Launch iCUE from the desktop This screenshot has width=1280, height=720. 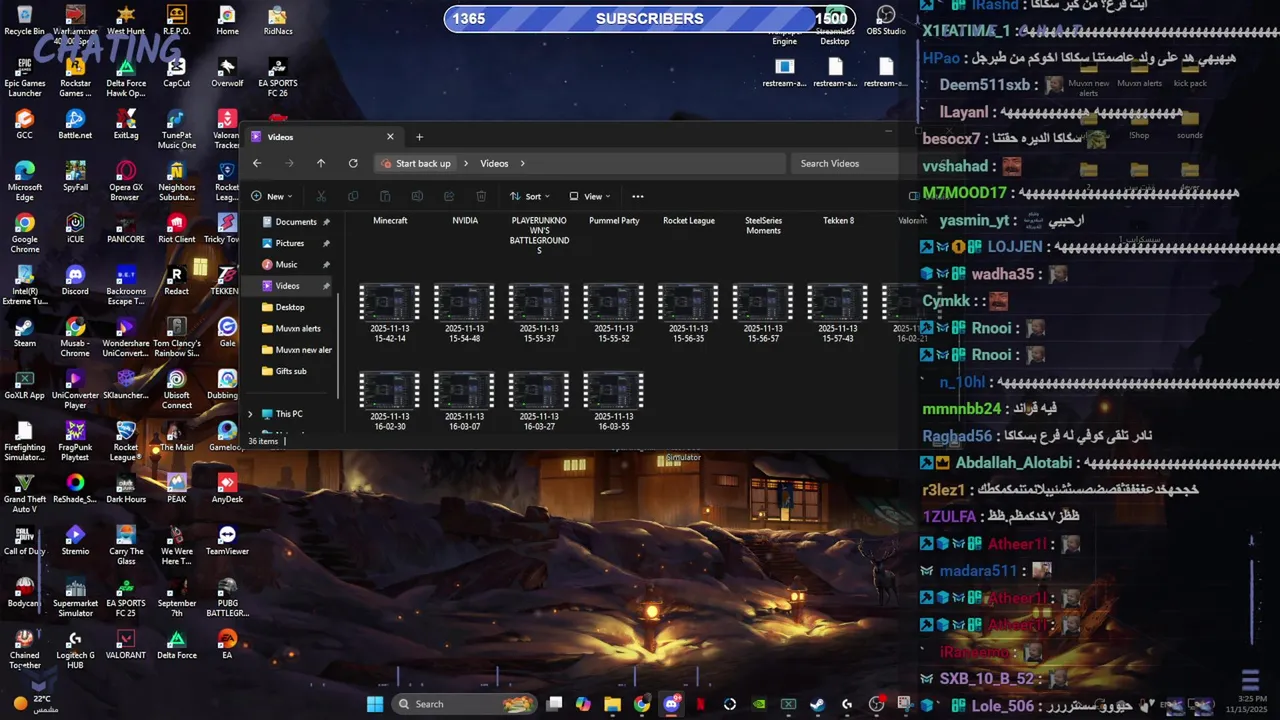click(x=75, y=228)
